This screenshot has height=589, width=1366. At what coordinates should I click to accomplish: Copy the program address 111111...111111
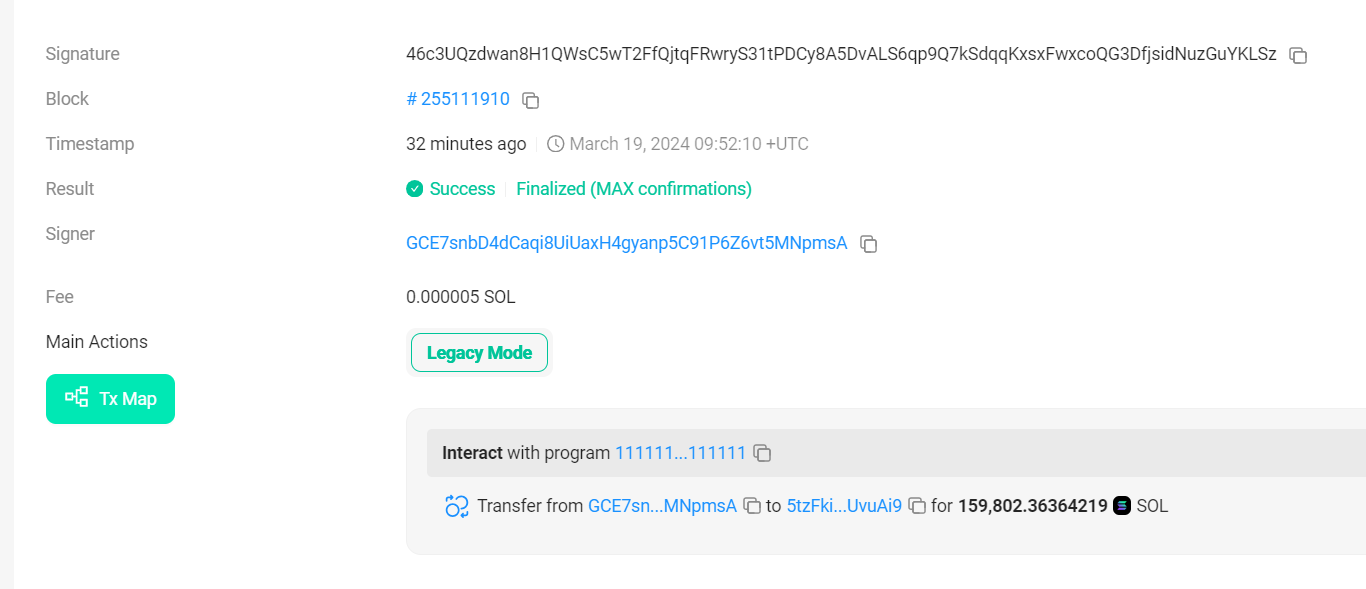762,453
